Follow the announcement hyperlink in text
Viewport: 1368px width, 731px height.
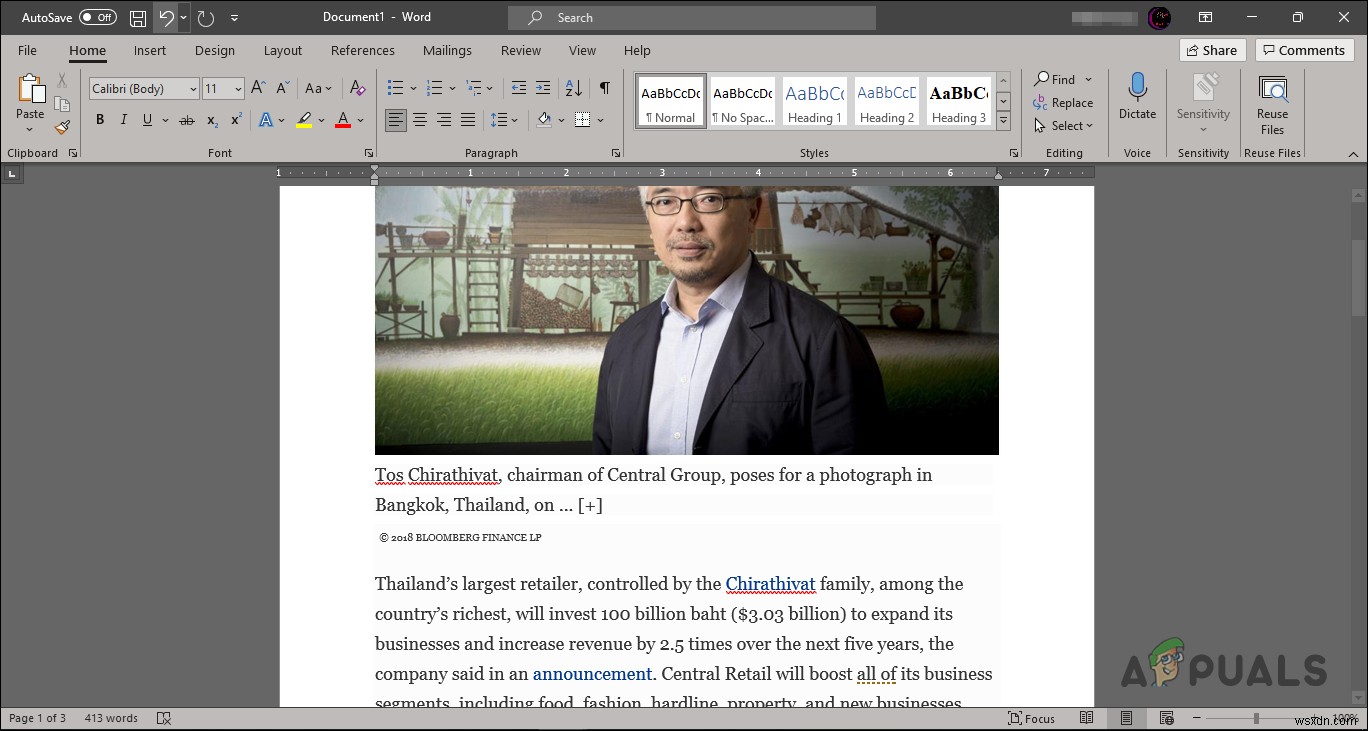pyautogui.click(x=592, y=674)
